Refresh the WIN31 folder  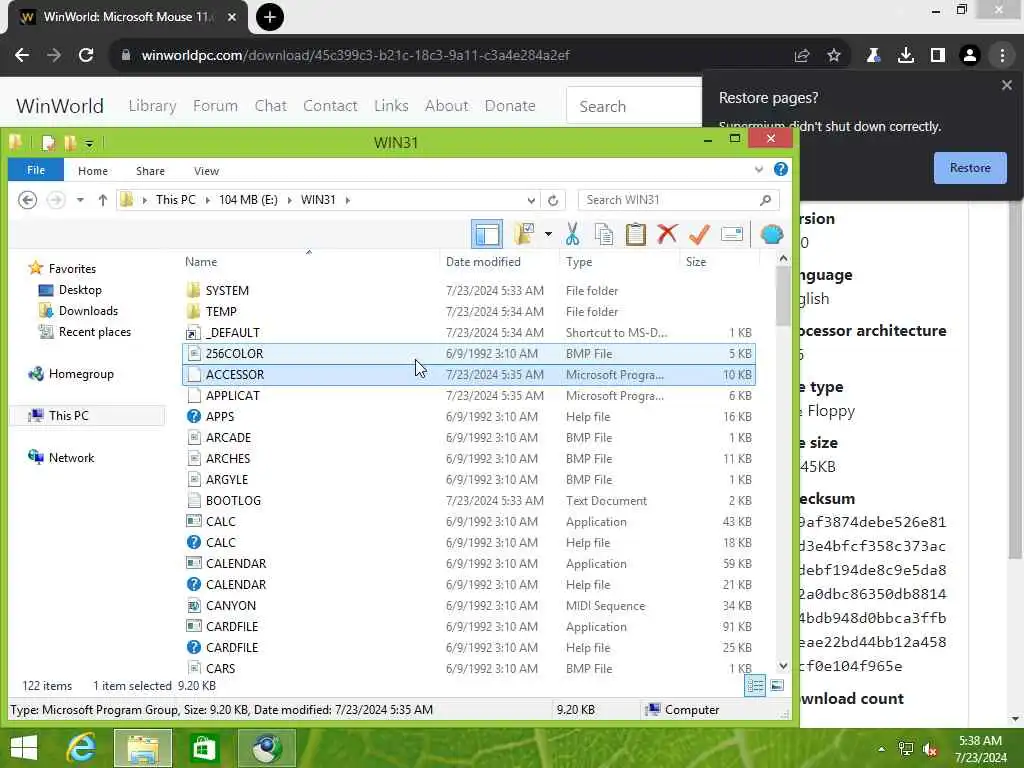[553, 200]
